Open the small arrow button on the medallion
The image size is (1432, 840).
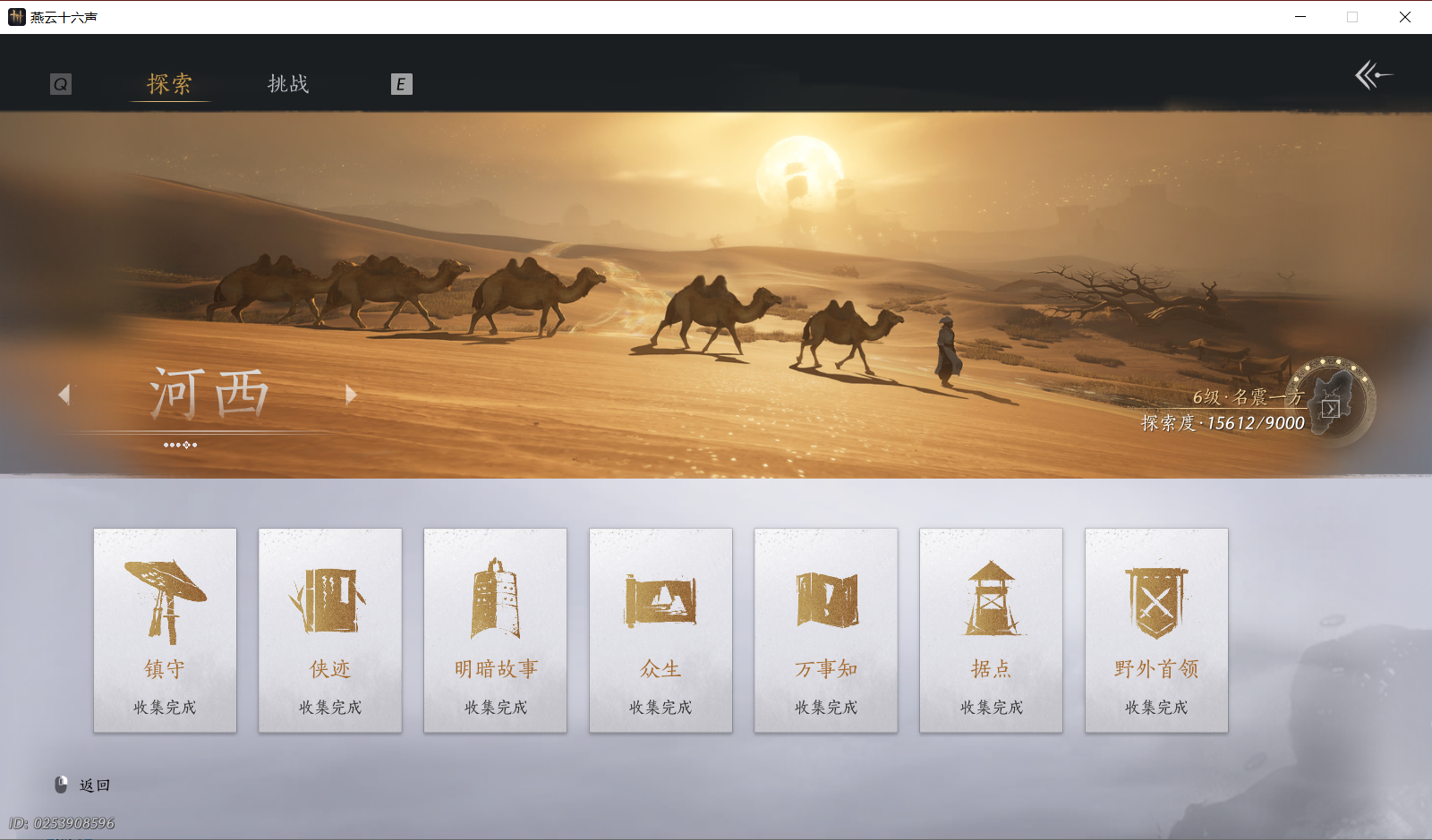(x=1333, y=411)
